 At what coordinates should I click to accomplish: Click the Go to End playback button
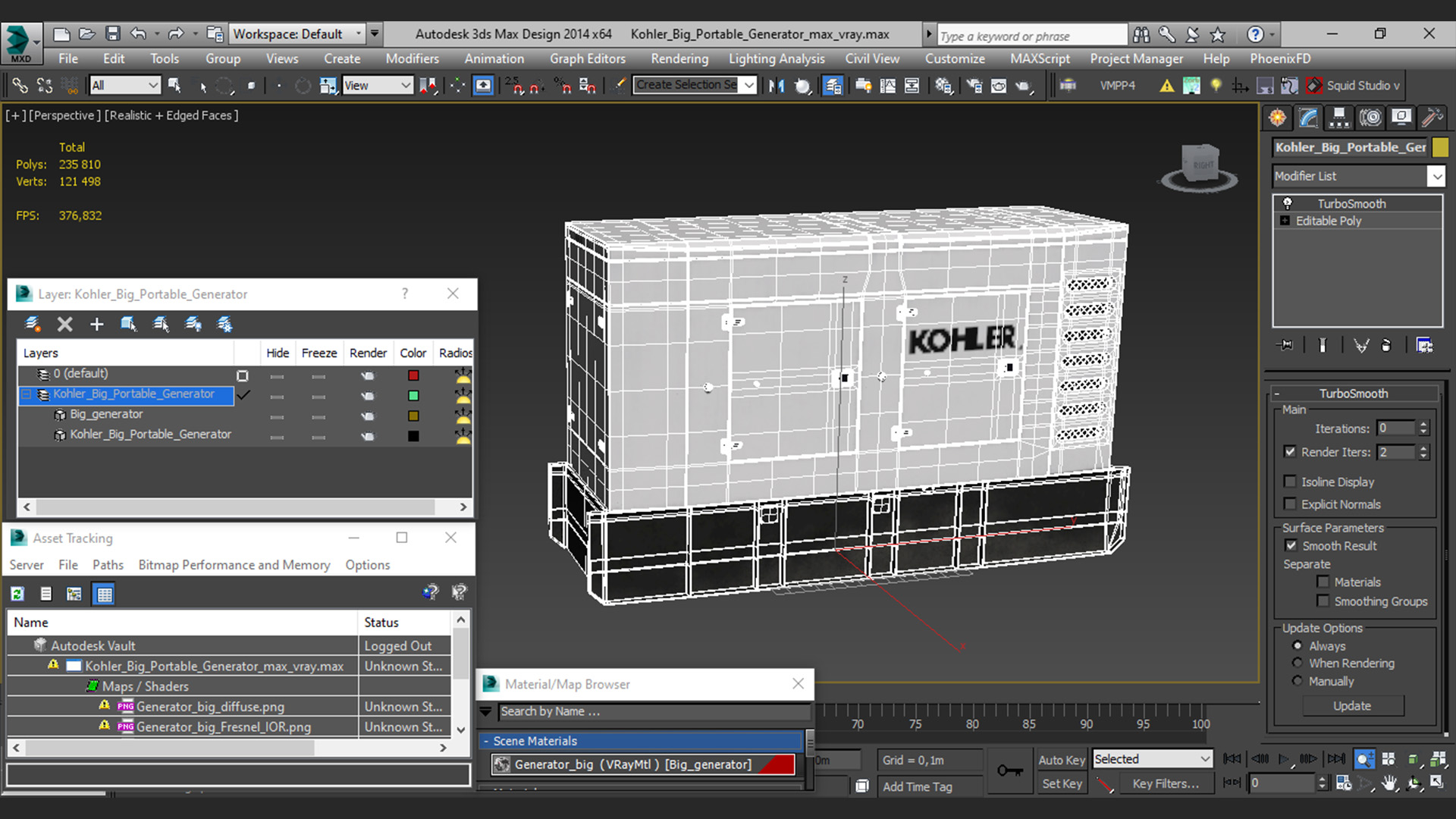click(x=1337, y=758)
